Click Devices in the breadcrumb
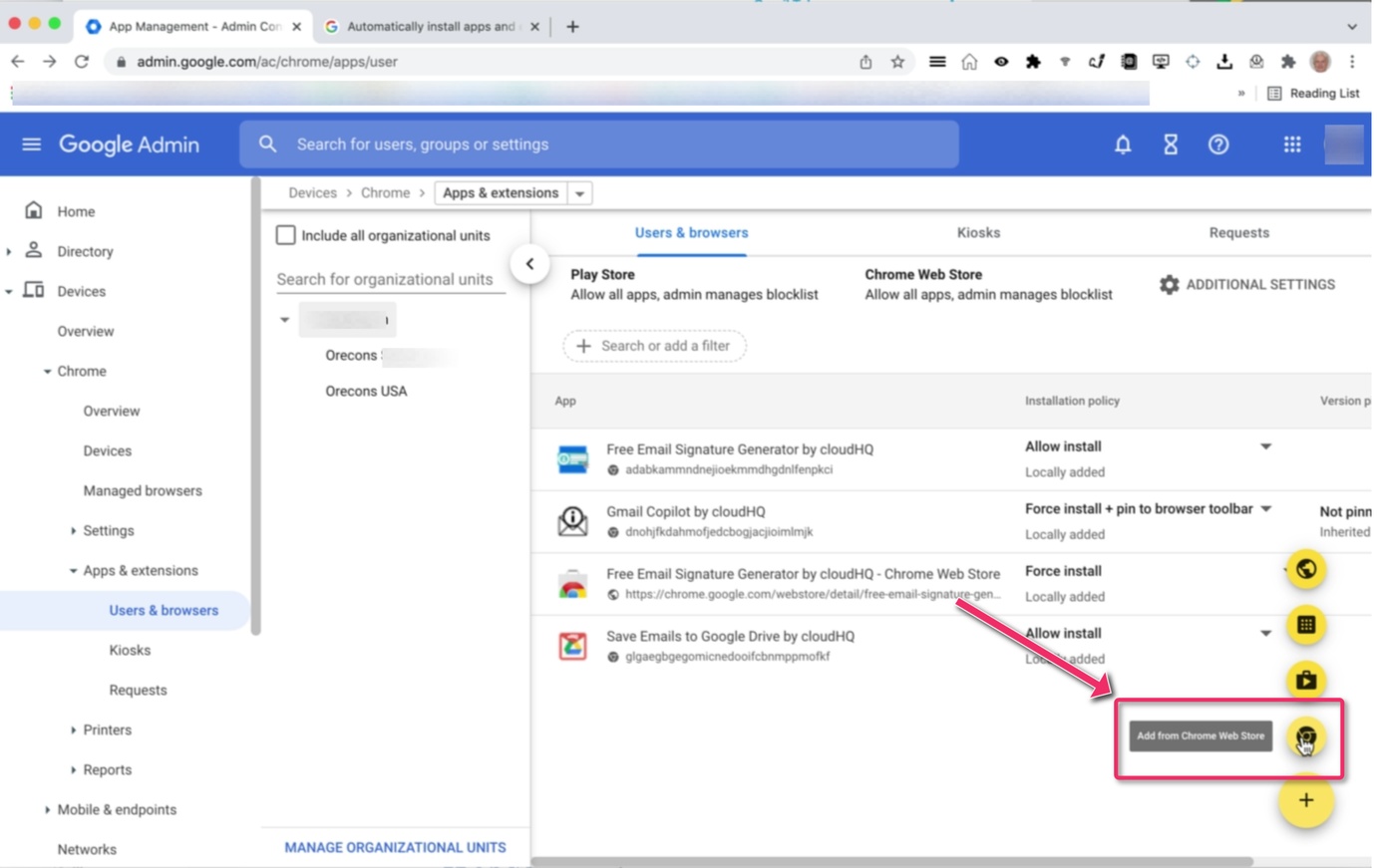Screen dimensions: 1379x868 312,193
